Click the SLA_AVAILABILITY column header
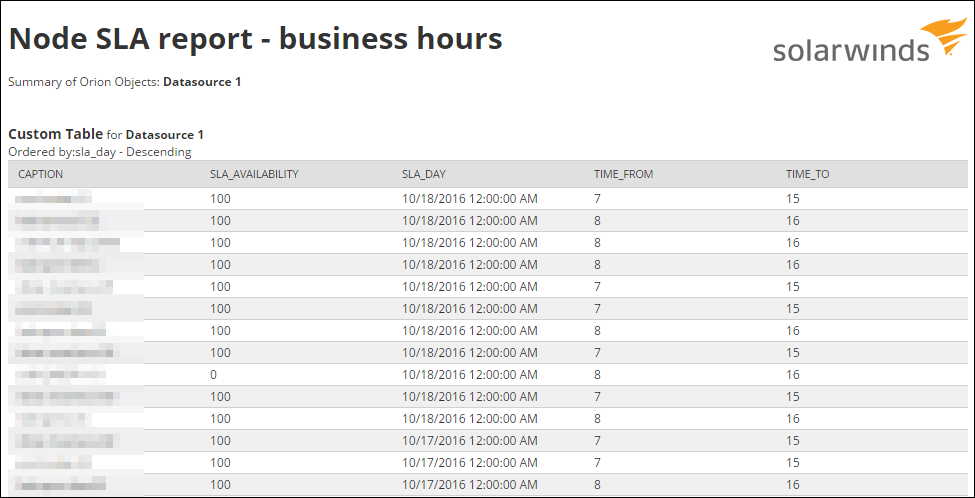 pyautogui.click(x=254, y=174)
